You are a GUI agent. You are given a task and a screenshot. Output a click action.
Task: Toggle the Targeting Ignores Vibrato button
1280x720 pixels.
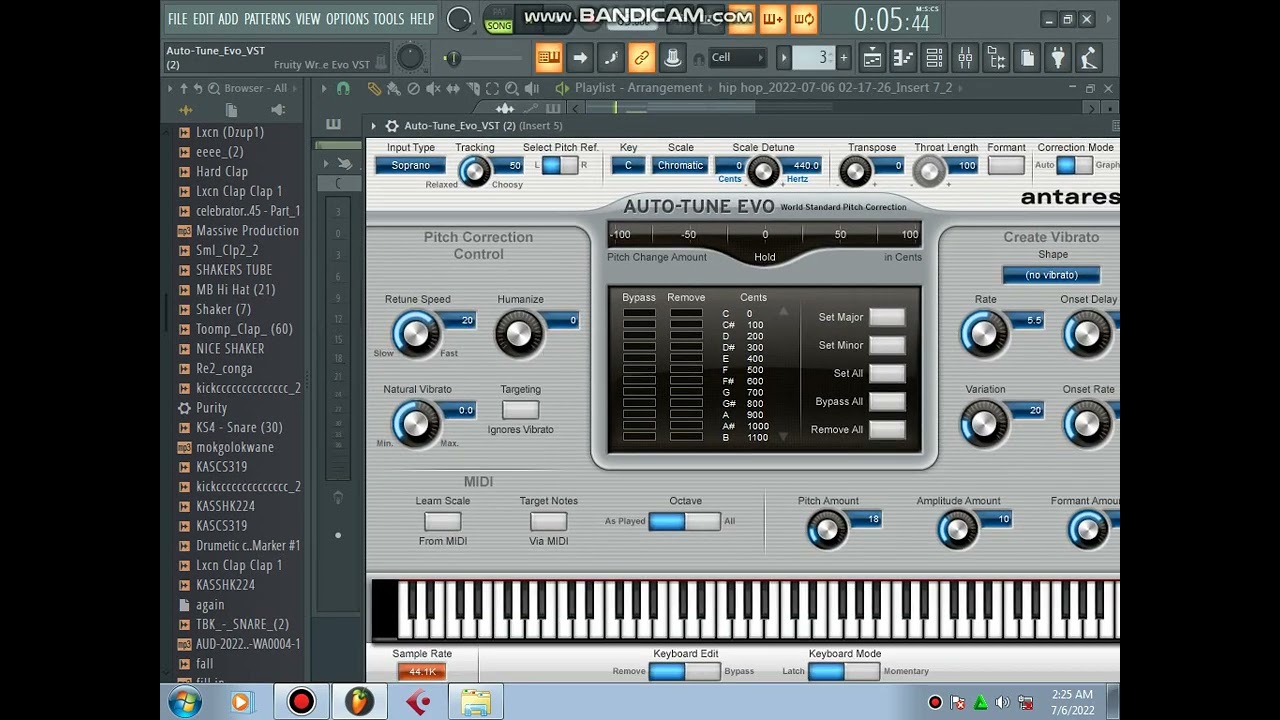(520, 409)
